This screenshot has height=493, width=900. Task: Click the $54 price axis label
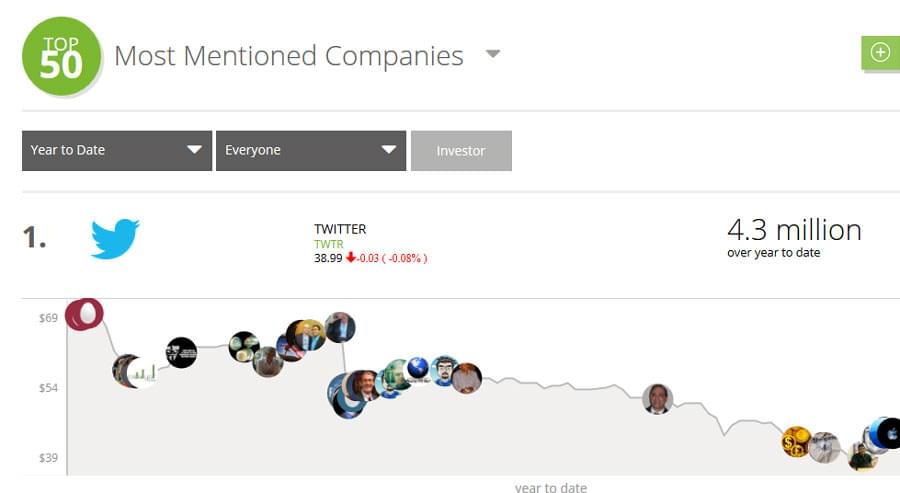tap(48, 388)
